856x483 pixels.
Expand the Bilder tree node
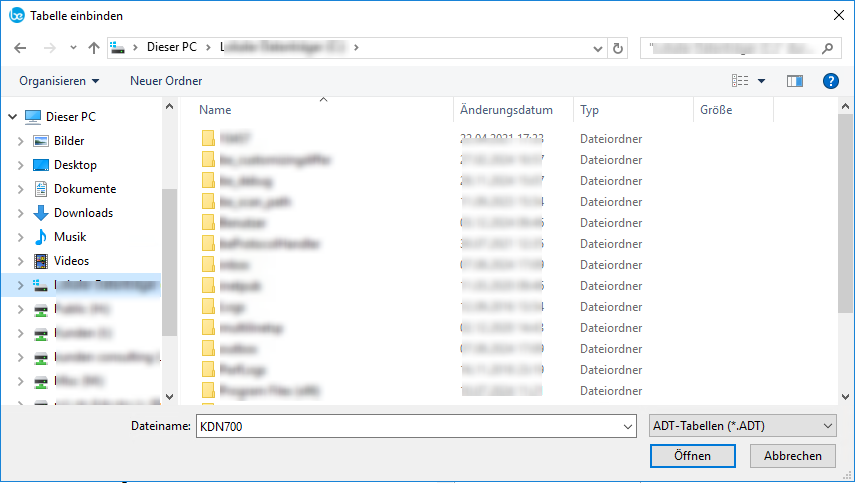point(21,141)
